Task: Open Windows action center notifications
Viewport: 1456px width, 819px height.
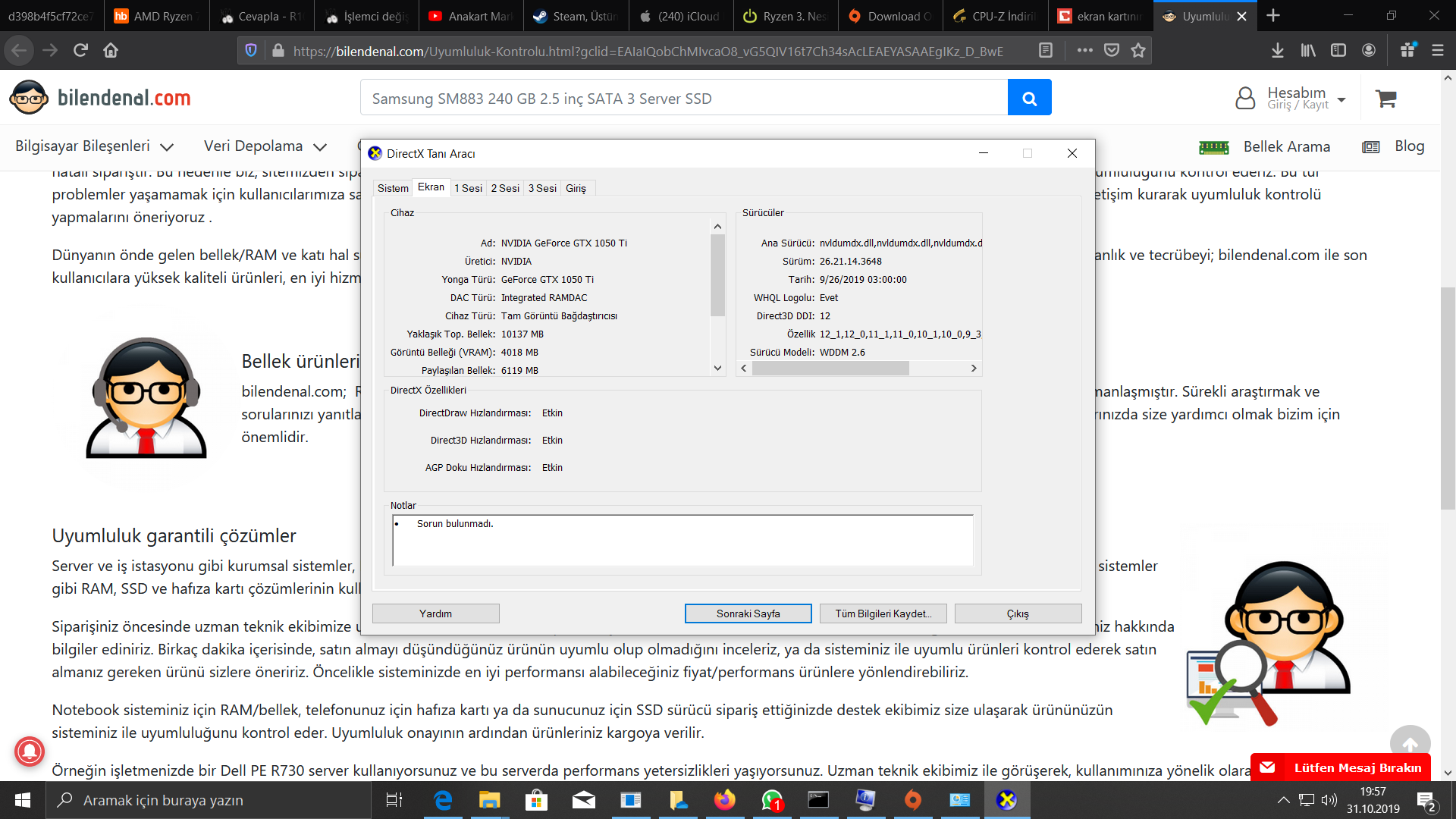Action: click(1426, 801)
